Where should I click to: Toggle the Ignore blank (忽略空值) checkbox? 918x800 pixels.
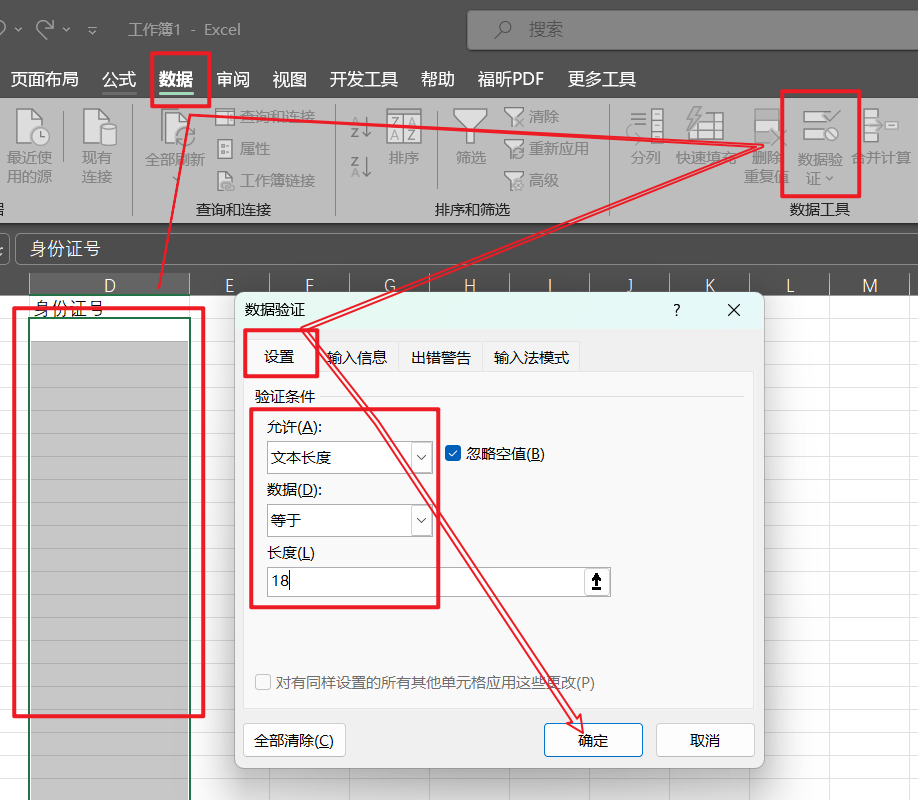click(x=453, y=453)
